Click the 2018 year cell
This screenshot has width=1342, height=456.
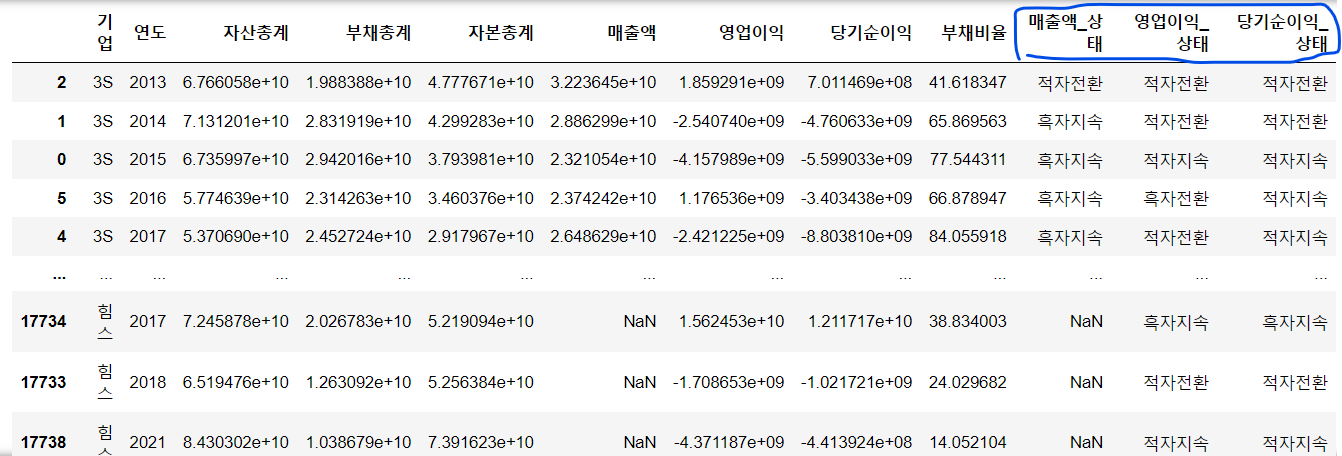coord(148,382)
